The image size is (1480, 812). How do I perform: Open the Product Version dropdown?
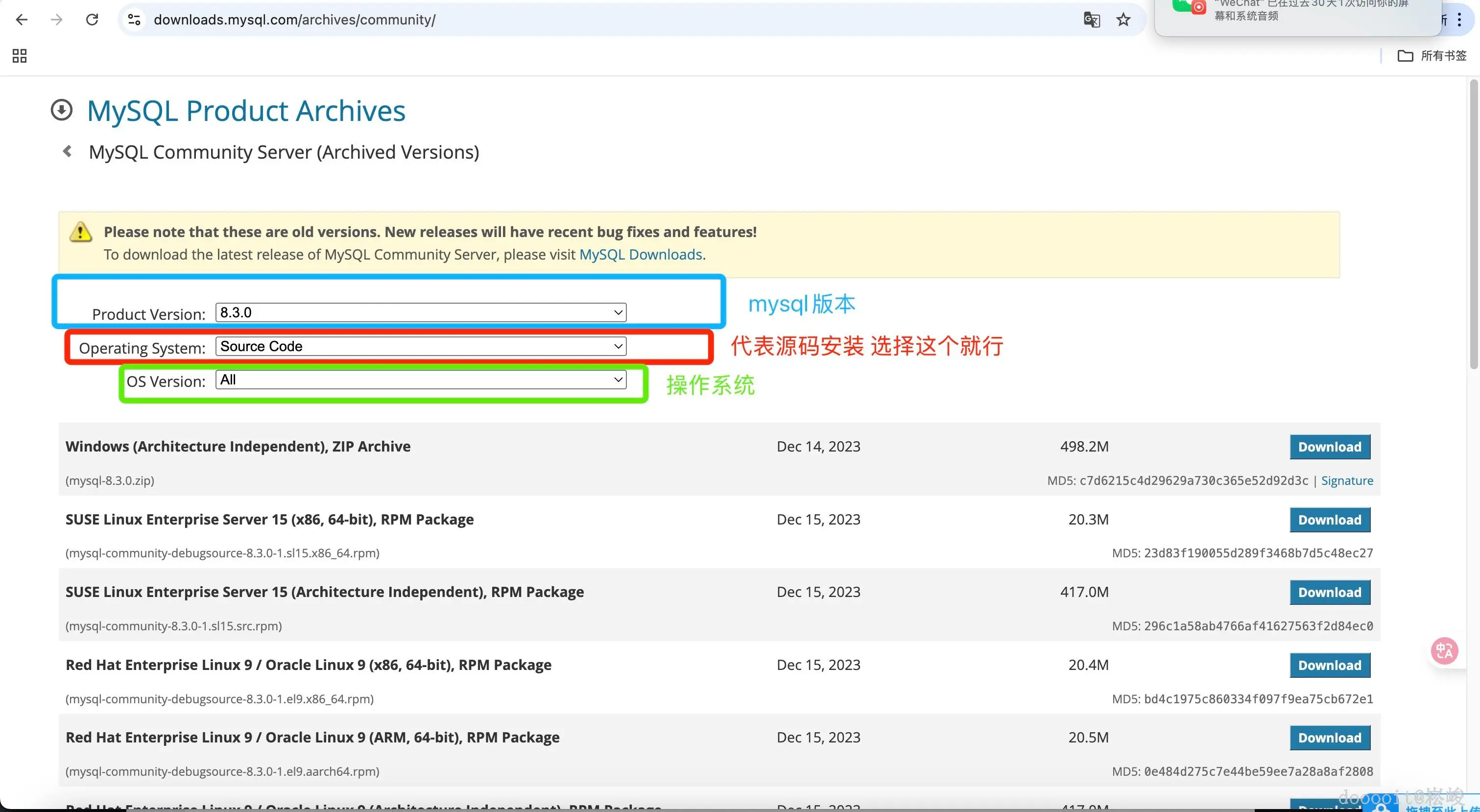[x=421, y=312]
